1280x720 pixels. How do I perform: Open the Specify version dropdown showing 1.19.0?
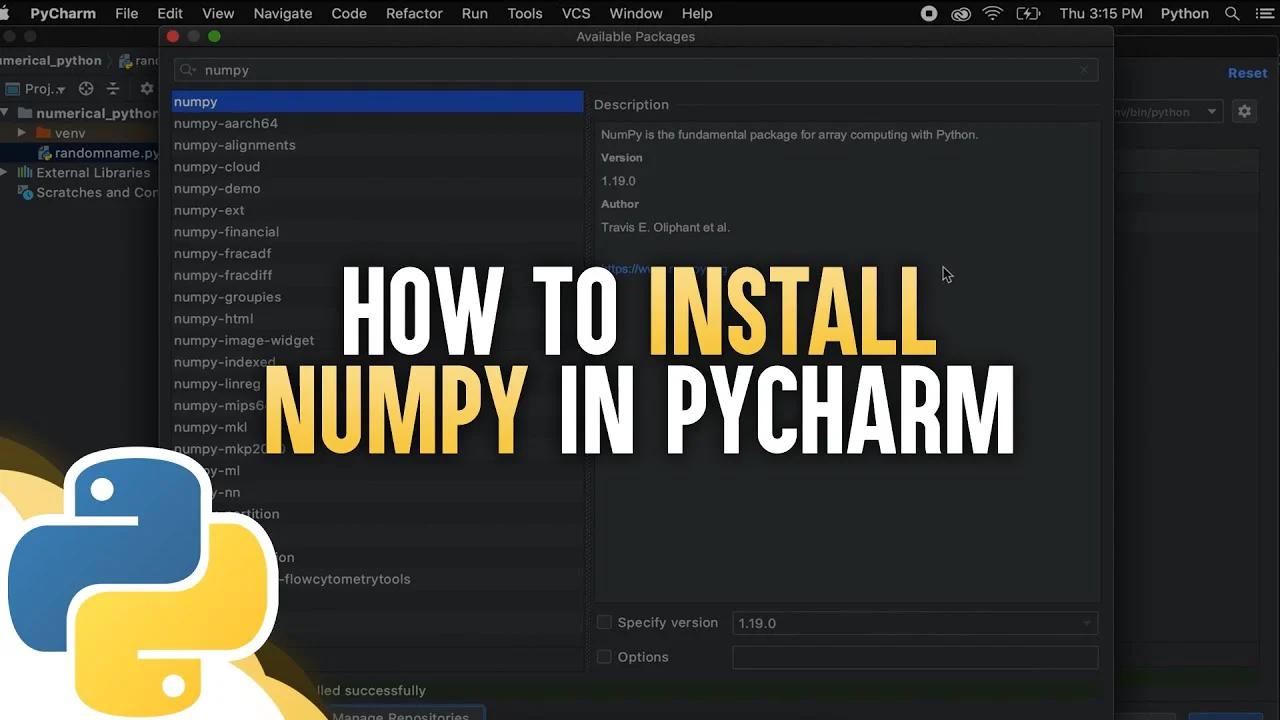1086,623
